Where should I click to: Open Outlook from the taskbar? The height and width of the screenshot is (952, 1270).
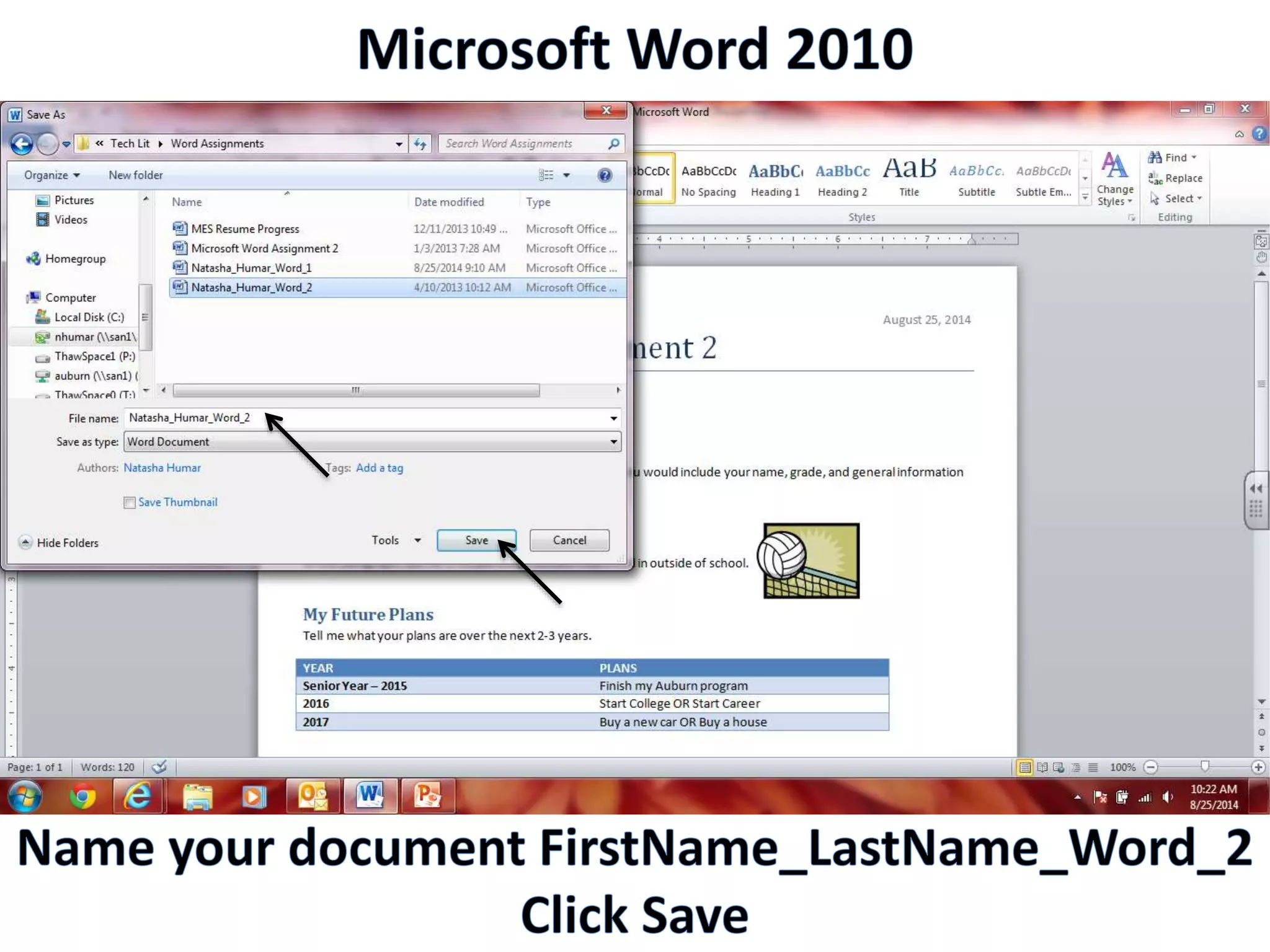tap(313, 796)
